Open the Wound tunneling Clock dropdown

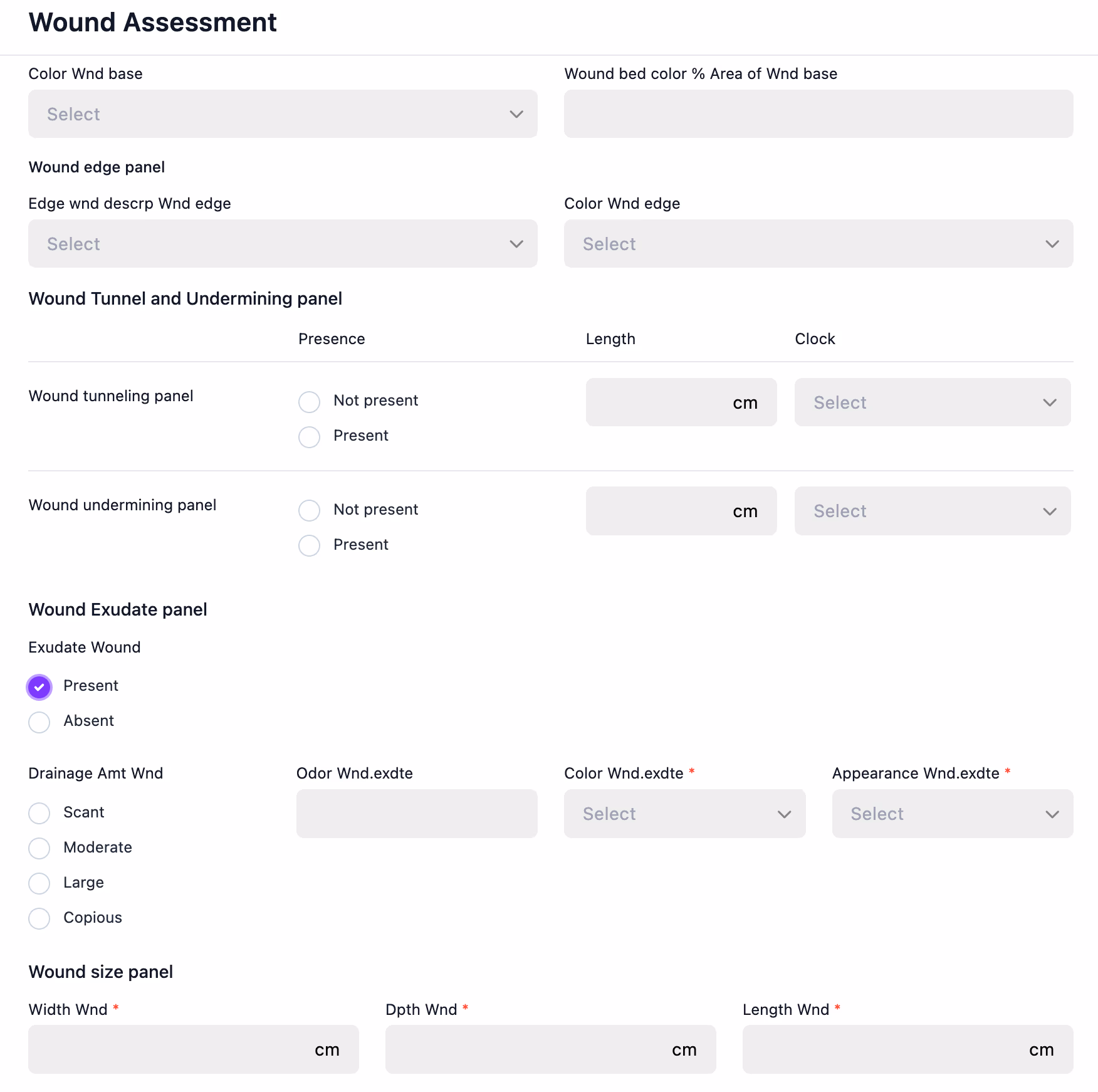[x=932, y=402]
